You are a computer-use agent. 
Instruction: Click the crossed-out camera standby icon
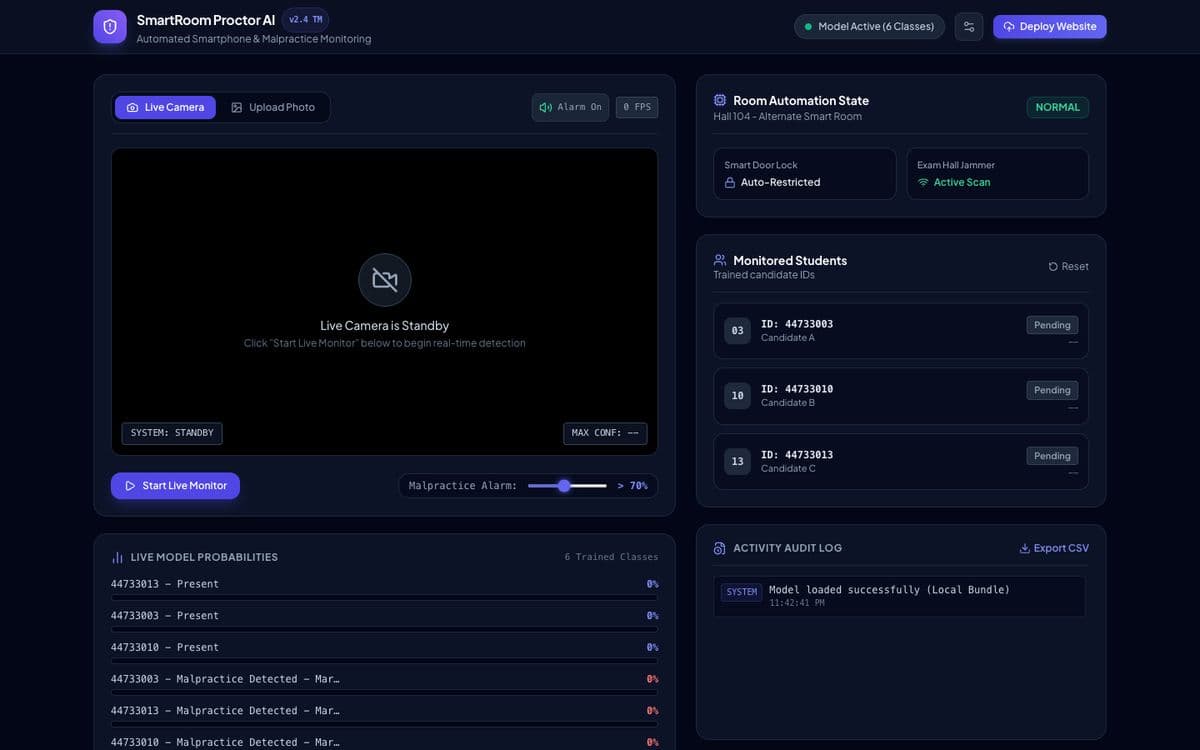click(x=385, y=280)
